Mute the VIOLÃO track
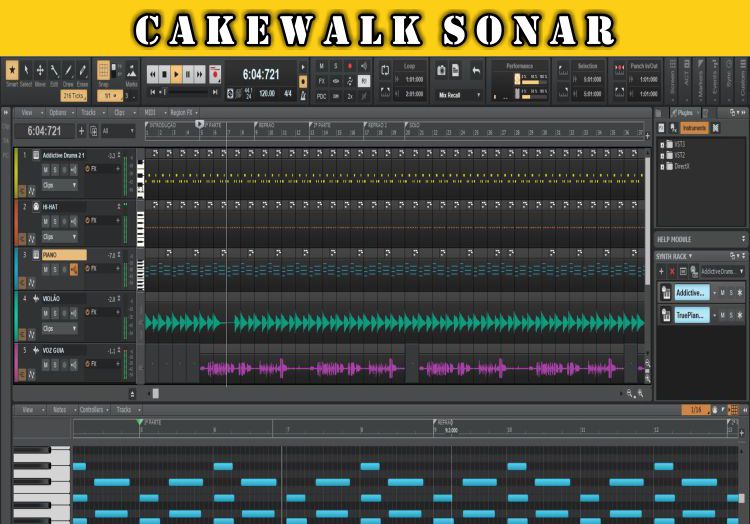 [x=45, y=313]
